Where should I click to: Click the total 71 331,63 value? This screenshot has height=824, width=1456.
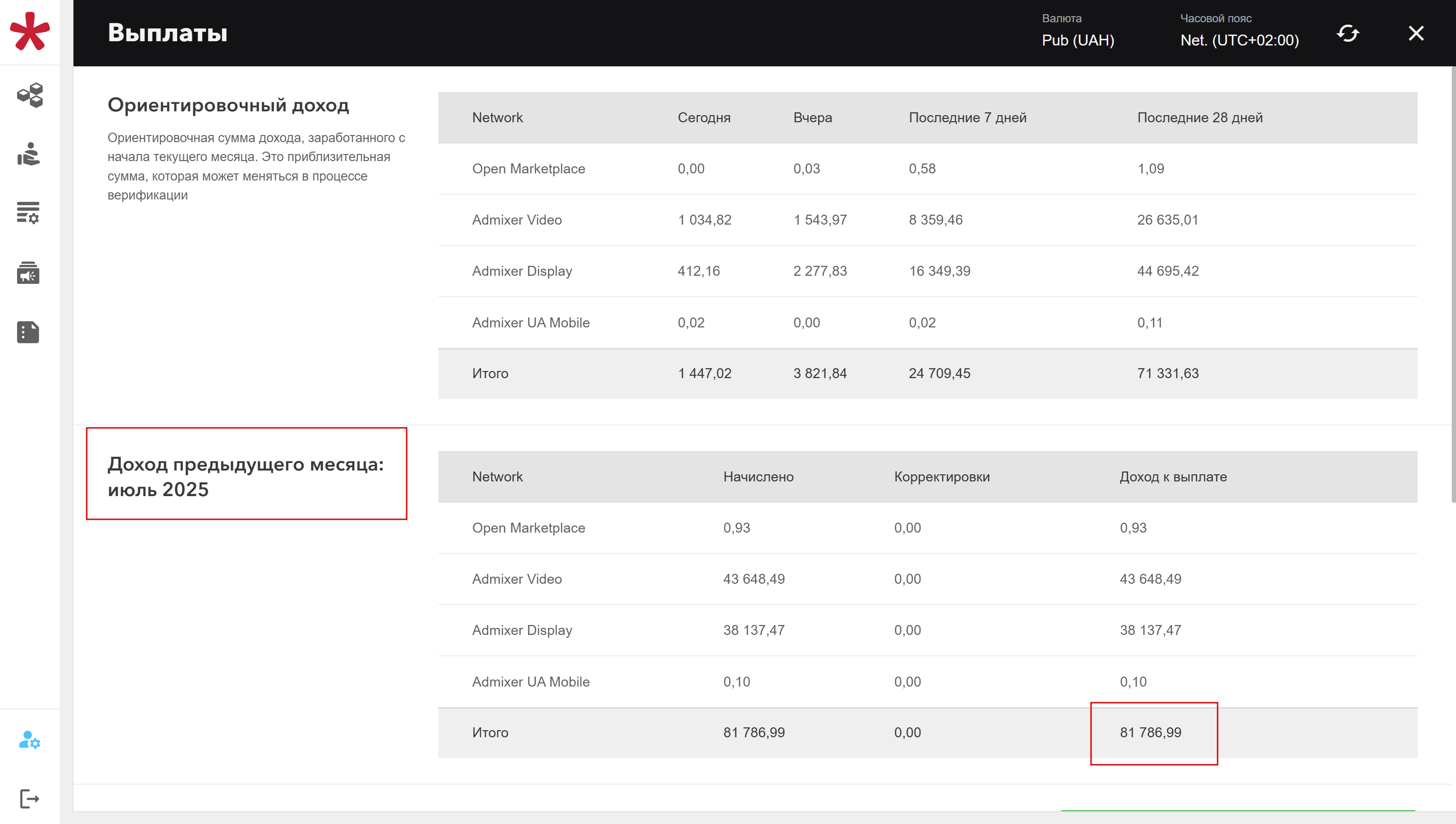point(1167,373)
